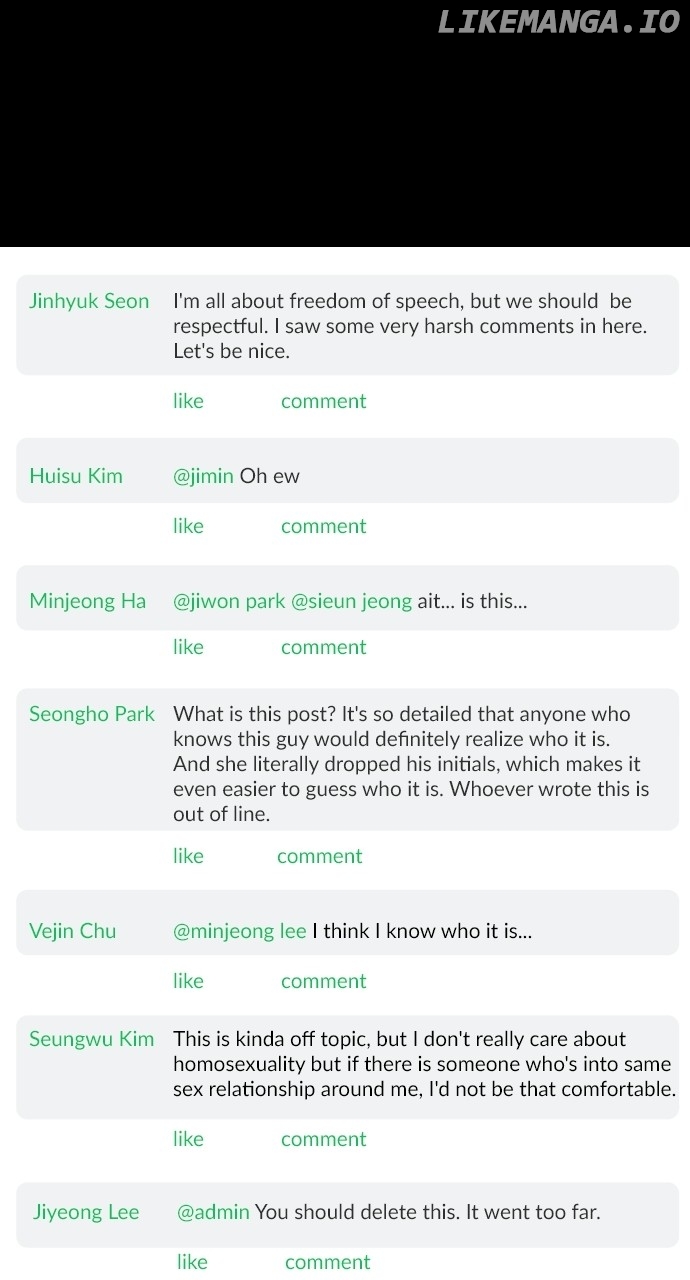Like Seongho Park's comment
Image resolution: width=690 pixels, height=1280 pixels.
pos(188,856)
